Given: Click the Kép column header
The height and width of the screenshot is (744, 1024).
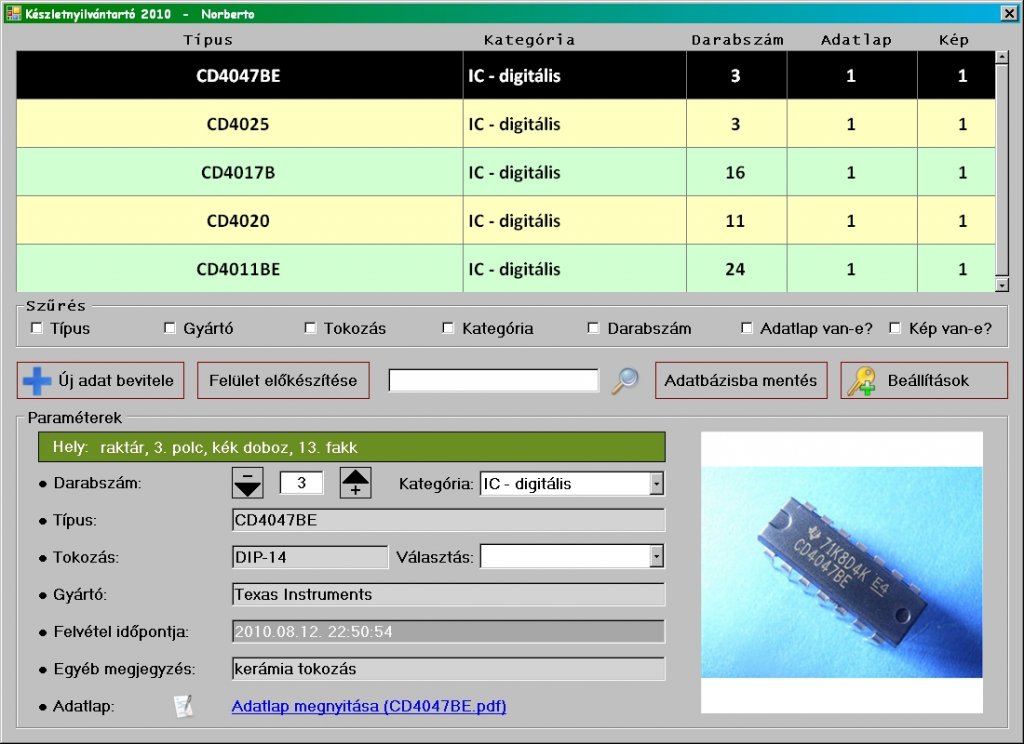Looking at the screenshot, I should pyautogui.click(x=953, y=40).
